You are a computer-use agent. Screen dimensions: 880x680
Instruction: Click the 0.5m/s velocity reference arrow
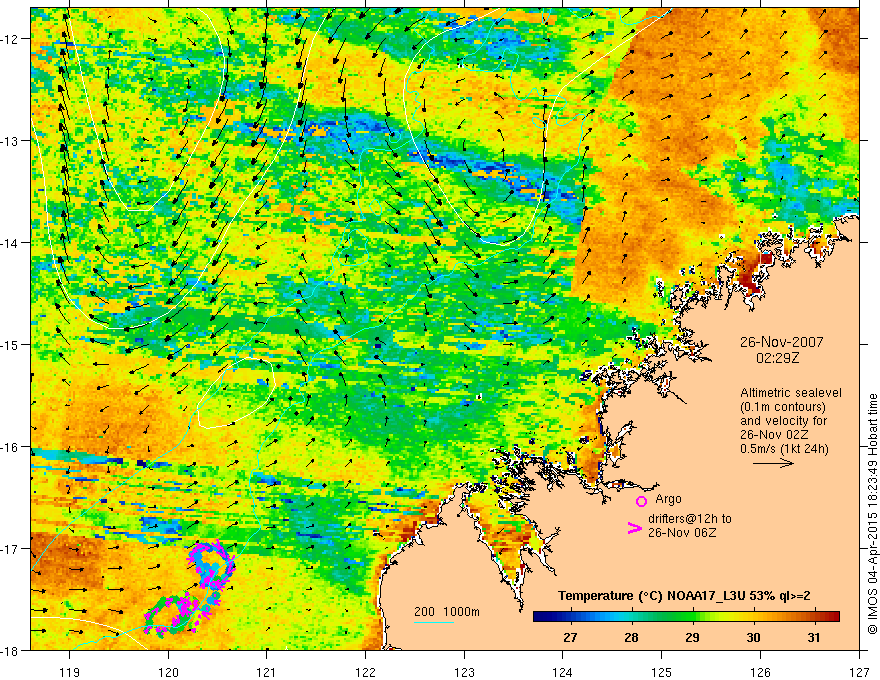(x=773, y=463)
